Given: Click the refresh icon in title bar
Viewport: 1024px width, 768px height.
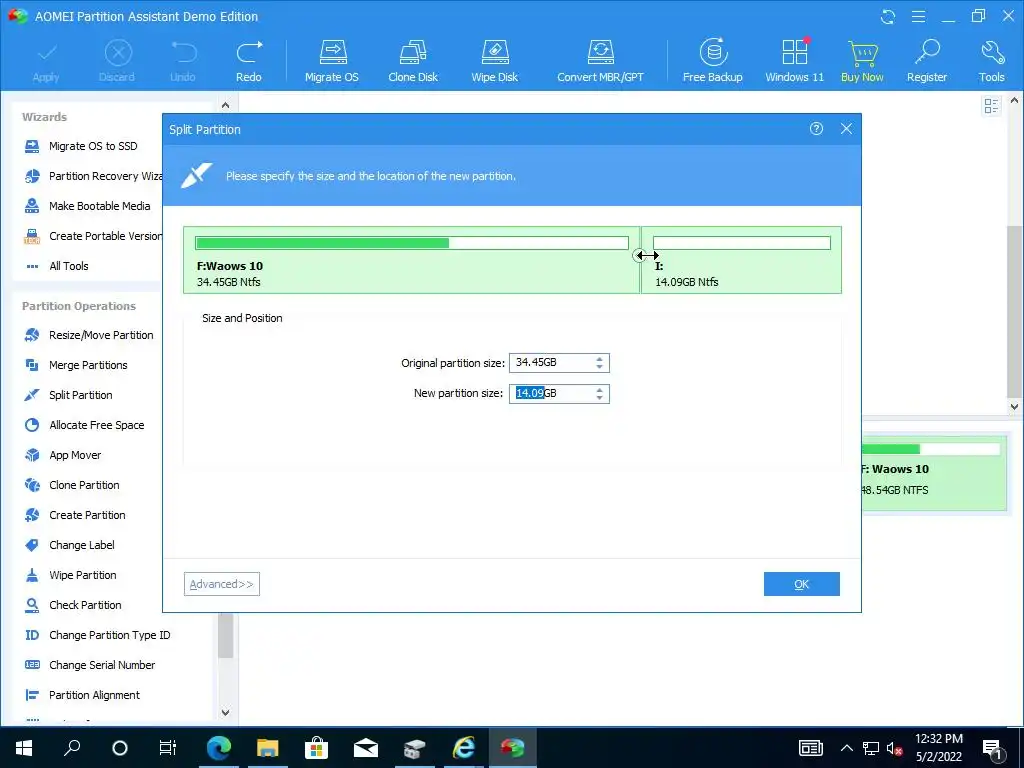Looking at the screenshot, I should coord(888,16).
